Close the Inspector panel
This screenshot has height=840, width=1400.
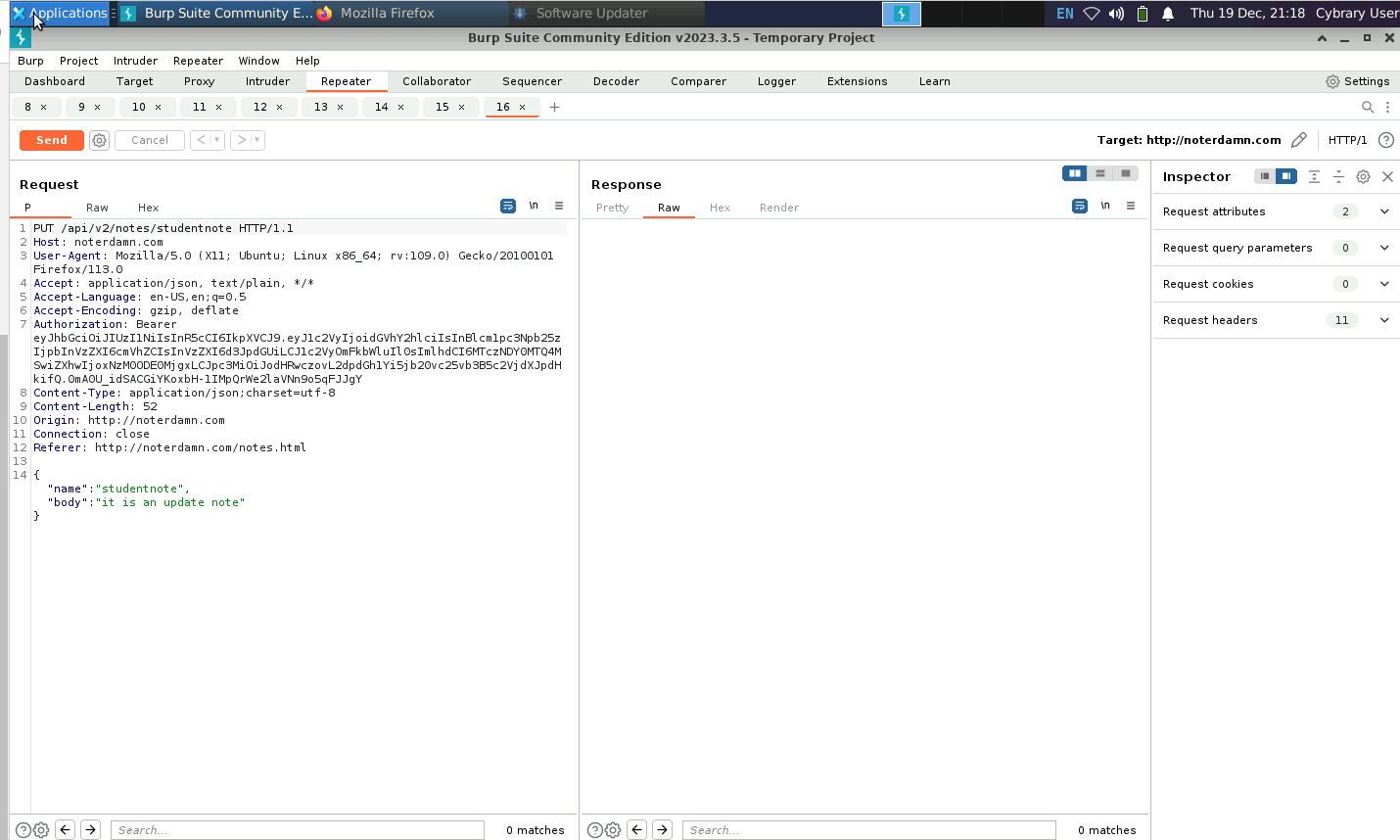click(1387, 176)
